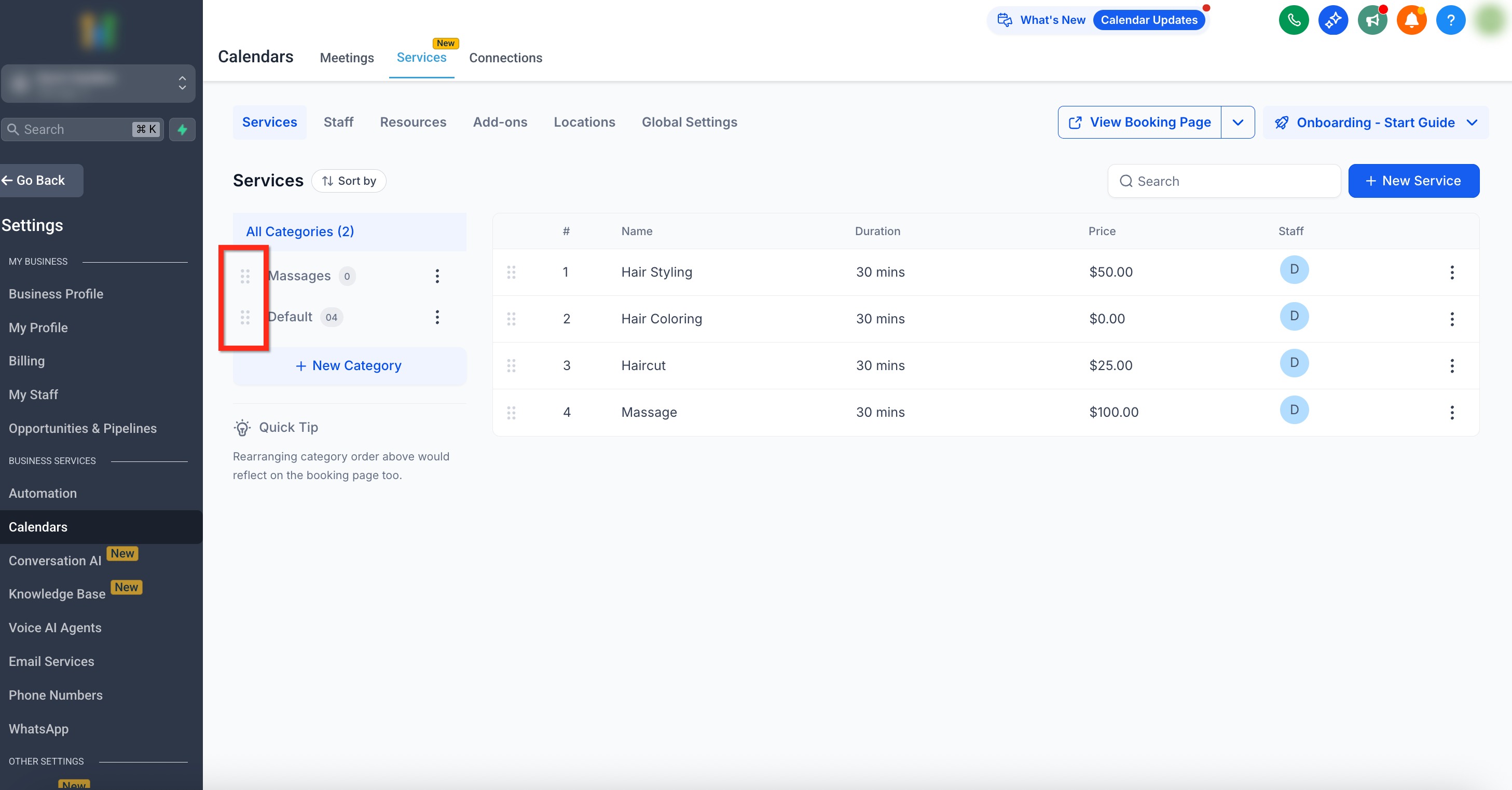Open three-dot menu for Hair Styling row
This screenshot has width=1512, height=790.
point(1451,272)
